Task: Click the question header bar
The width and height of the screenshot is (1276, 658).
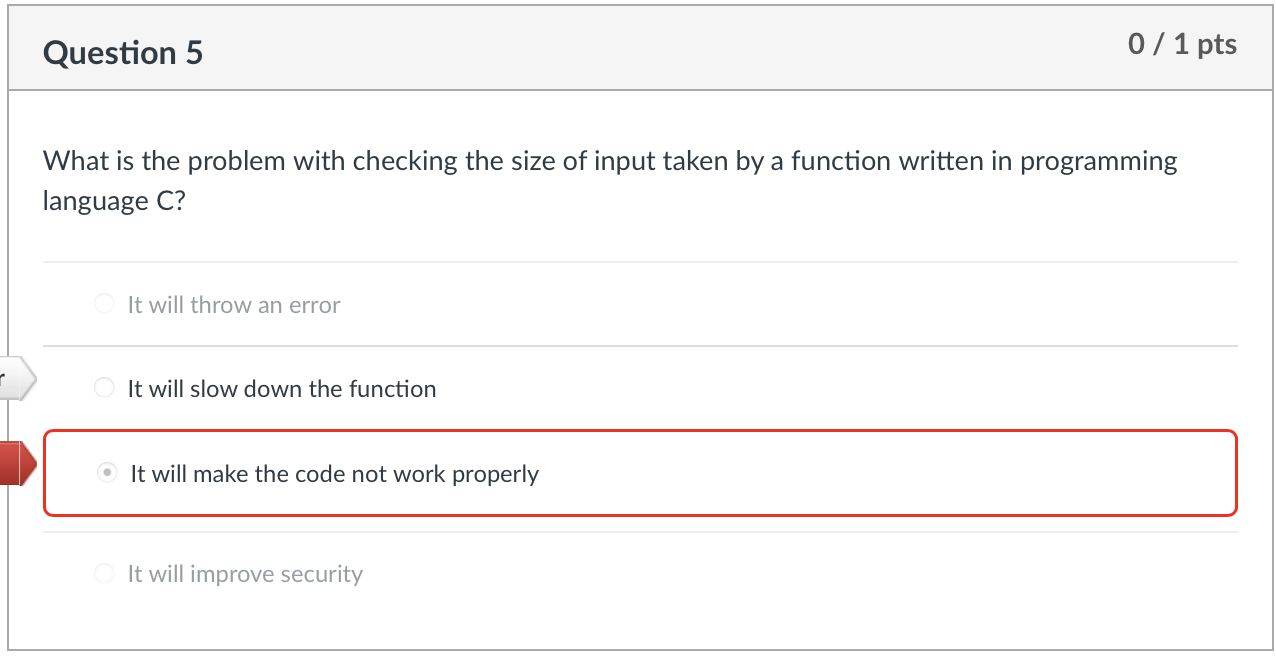Action: 640,47
